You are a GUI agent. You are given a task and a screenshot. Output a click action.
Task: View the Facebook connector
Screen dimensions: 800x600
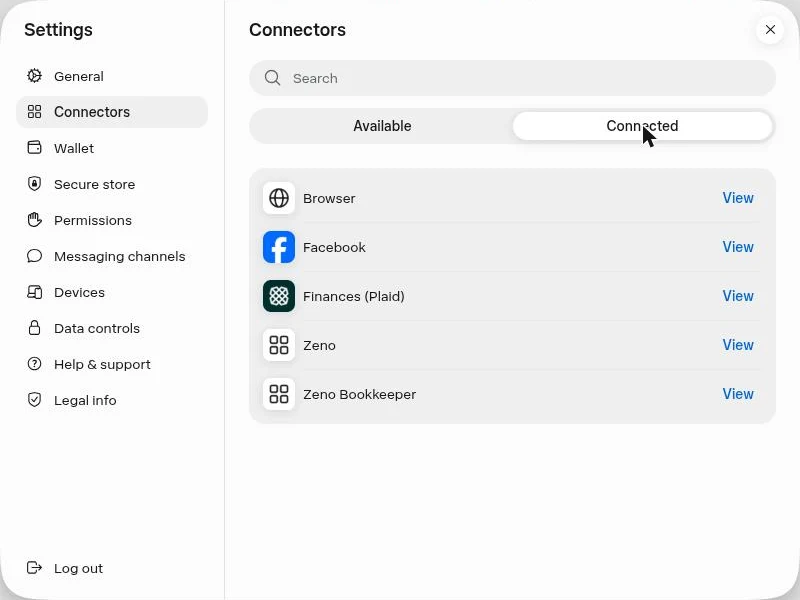[x=738, y=247]
